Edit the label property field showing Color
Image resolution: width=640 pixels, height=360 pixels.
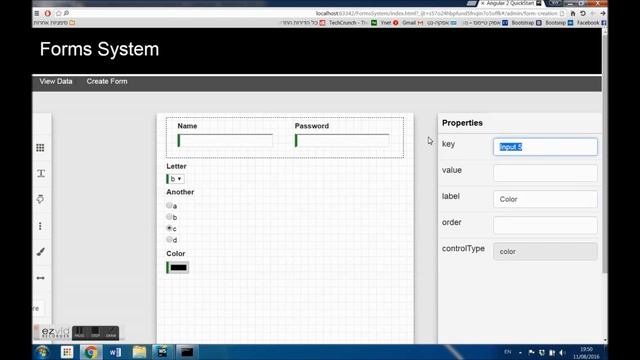click(x=545, y=199)
